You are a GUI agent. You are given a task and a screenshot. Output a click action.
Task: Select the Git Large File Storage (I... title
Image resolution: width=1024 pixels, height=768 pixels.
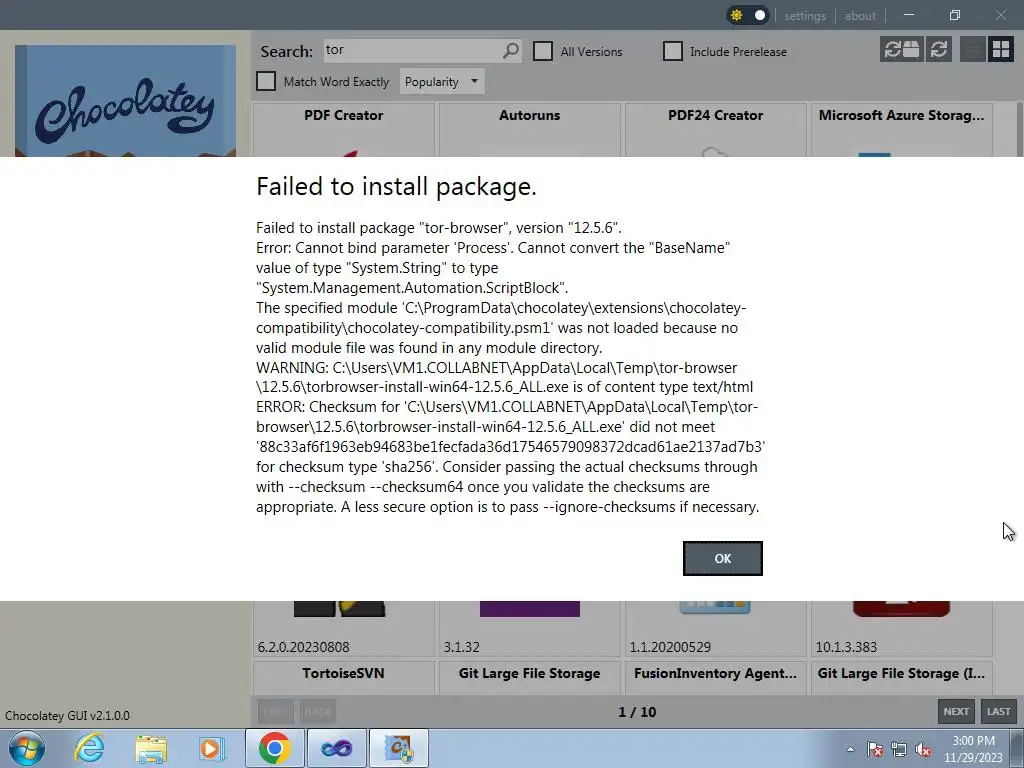coord(901,673)
